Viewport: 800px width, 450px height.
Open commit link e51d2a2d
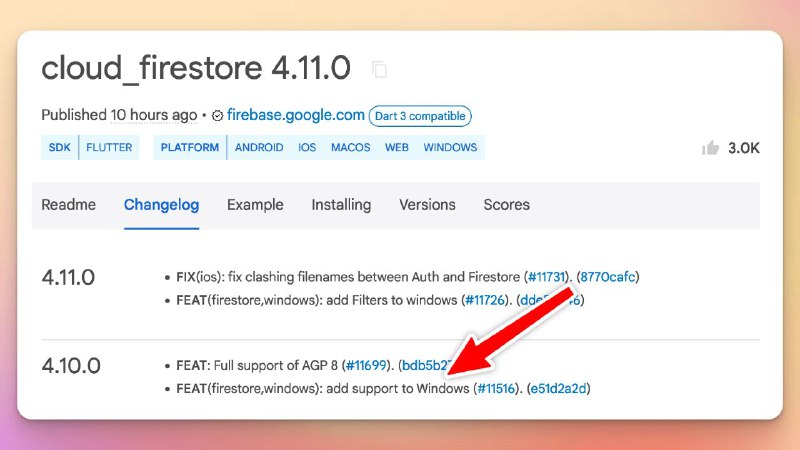click(558, 389)
